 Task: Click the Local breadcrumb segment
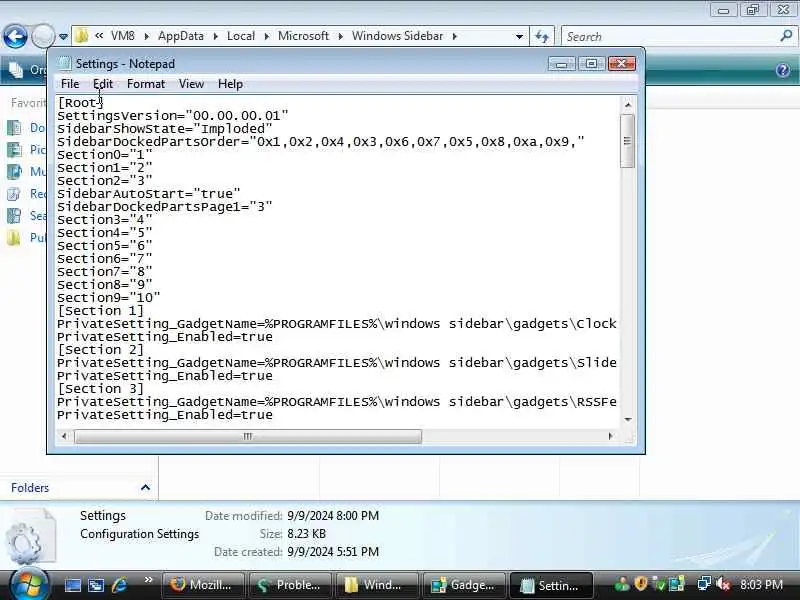(x=241, y=36)
